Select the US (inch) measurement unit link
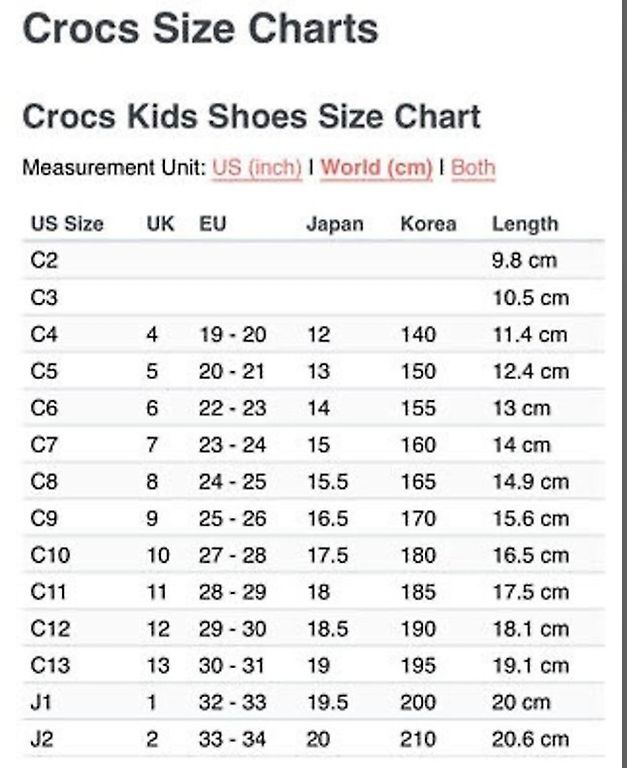627x768 pixels. coord(257,168)
